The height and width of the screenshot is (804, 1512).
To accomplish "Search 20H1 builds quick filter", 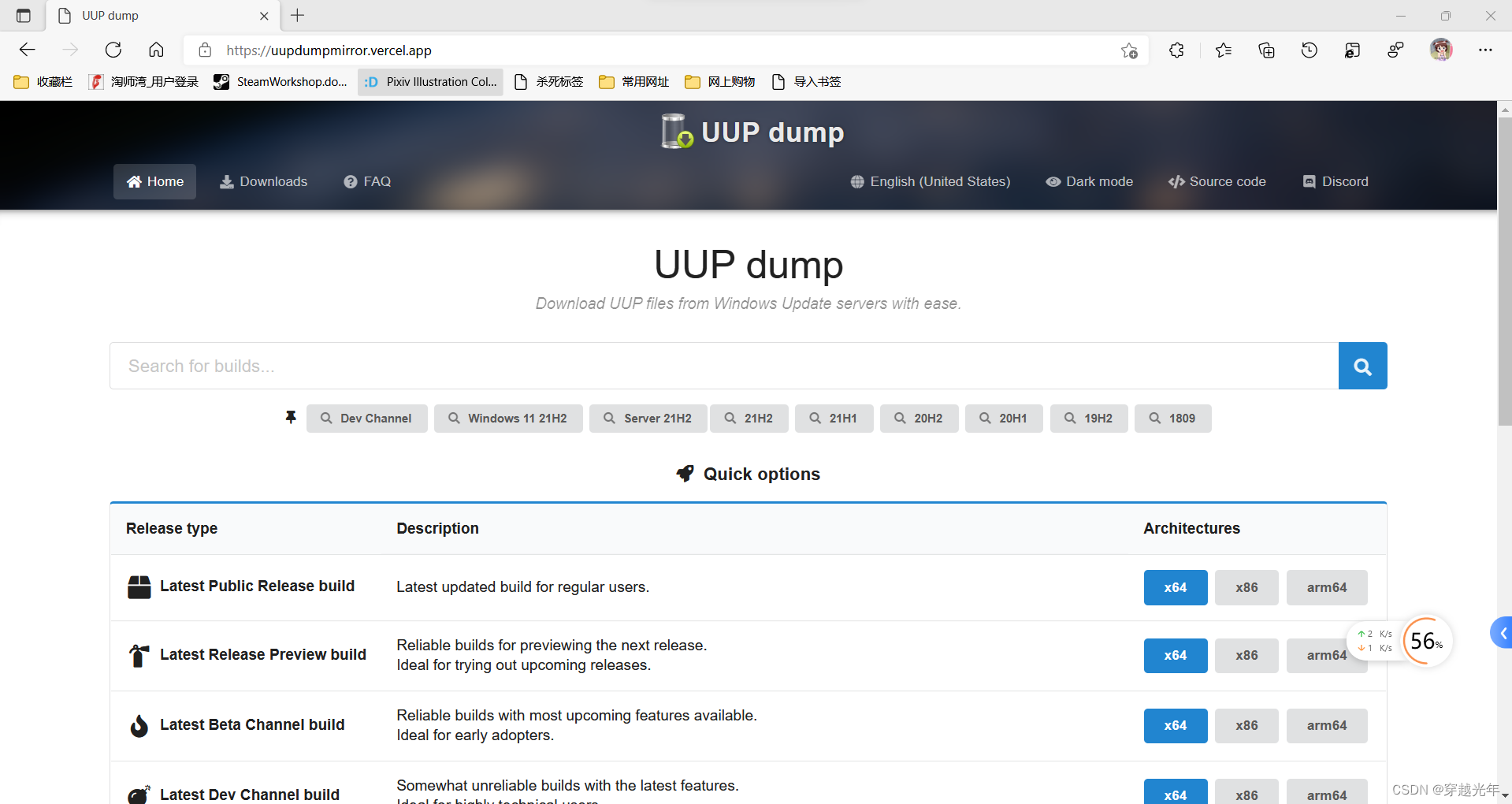I will point(1005,419).
